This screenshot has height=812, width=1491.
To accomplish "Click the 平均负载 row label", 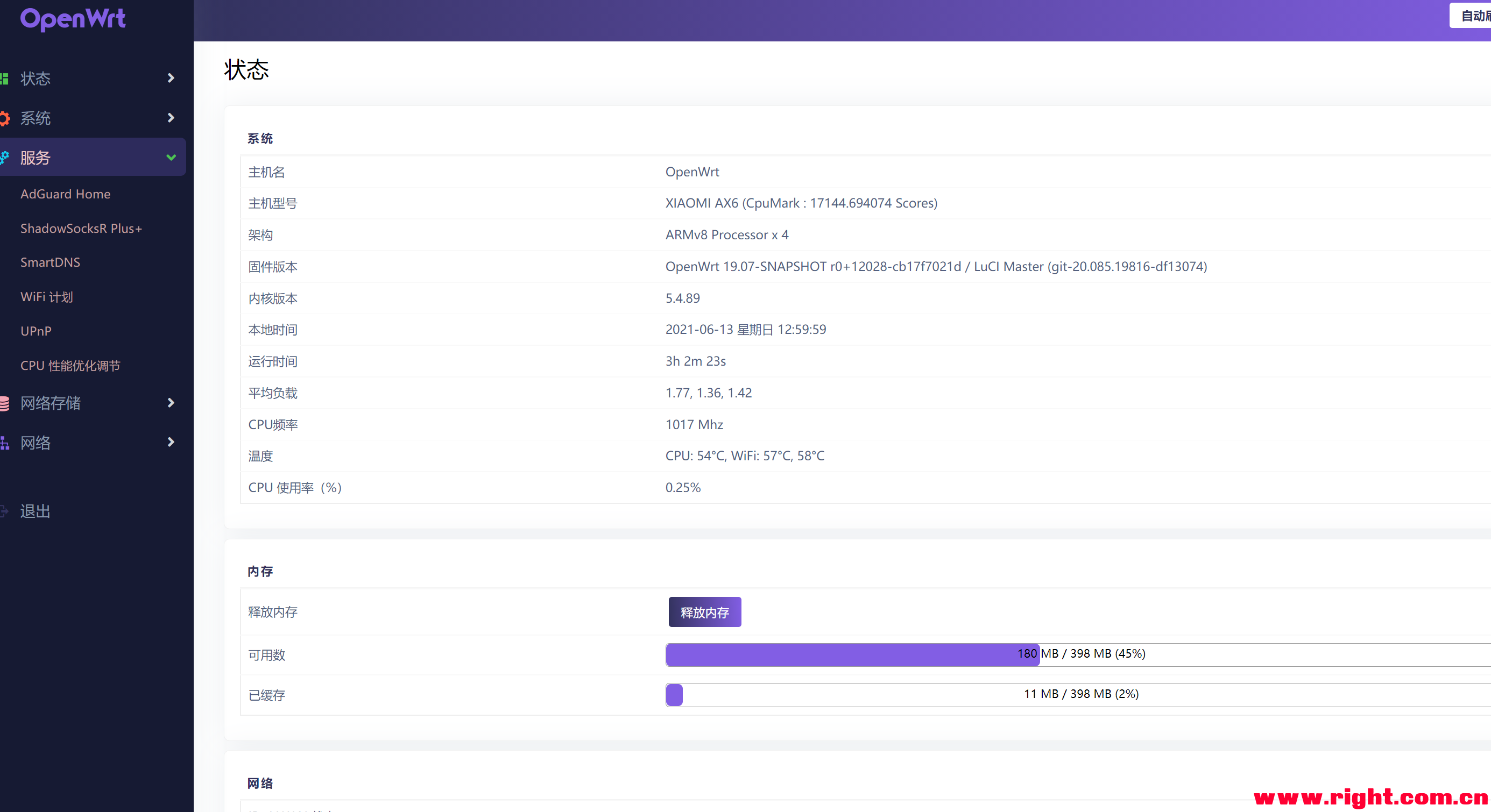I will (x=273, y=393).
